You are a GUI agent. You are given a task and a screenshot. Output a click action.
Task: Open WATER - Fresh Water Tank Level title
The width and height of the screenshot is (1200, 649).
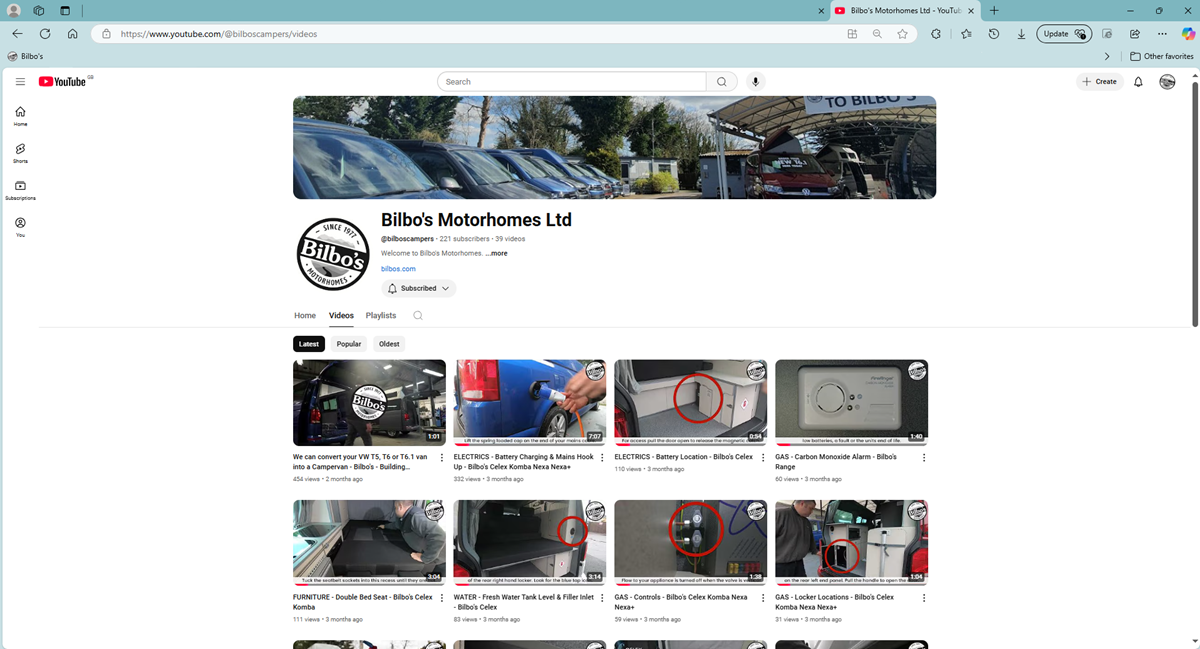pos(523,602)
